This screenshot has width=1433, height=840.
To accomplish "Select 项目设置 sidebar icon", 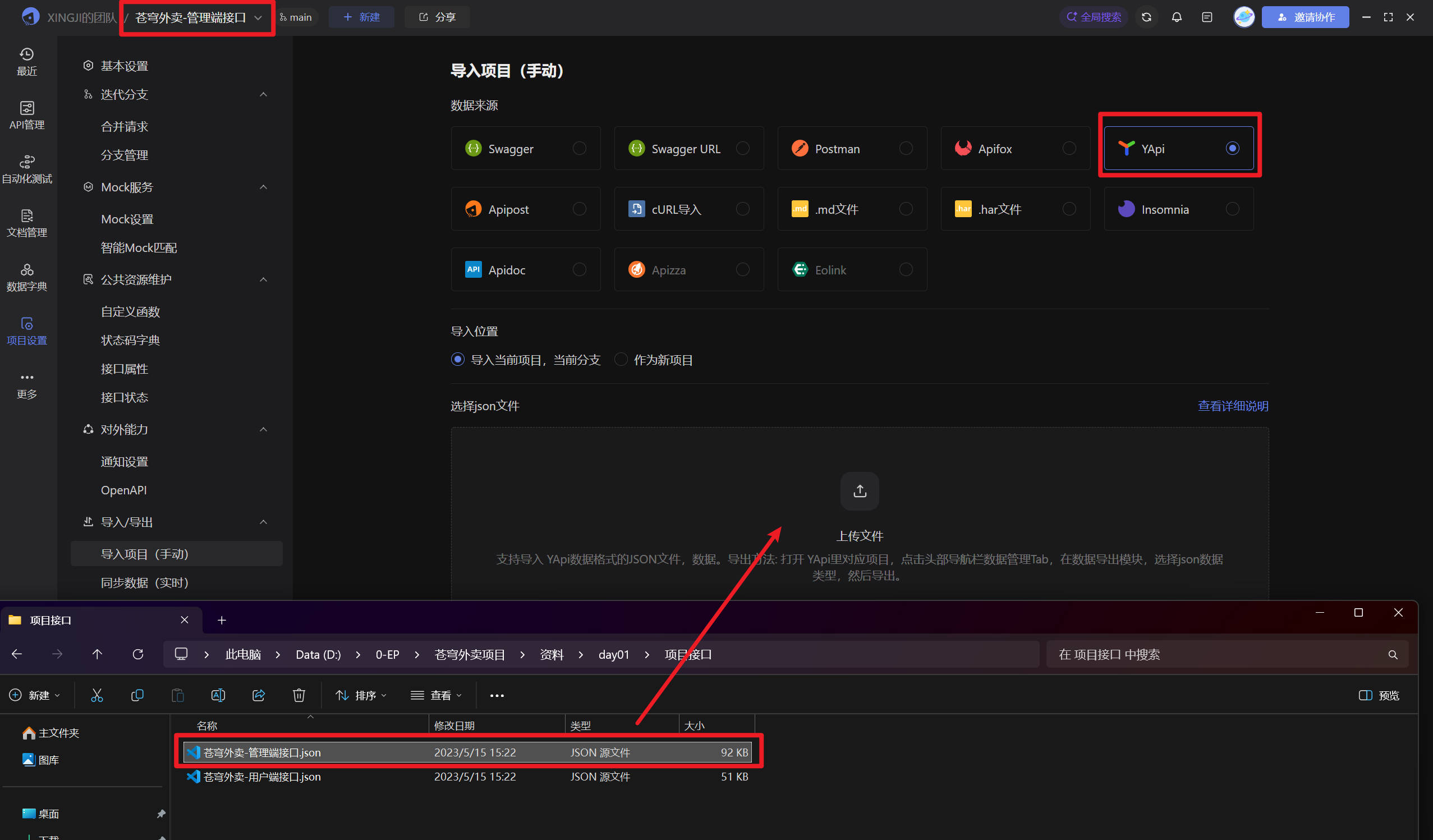I will pos(27,331).
